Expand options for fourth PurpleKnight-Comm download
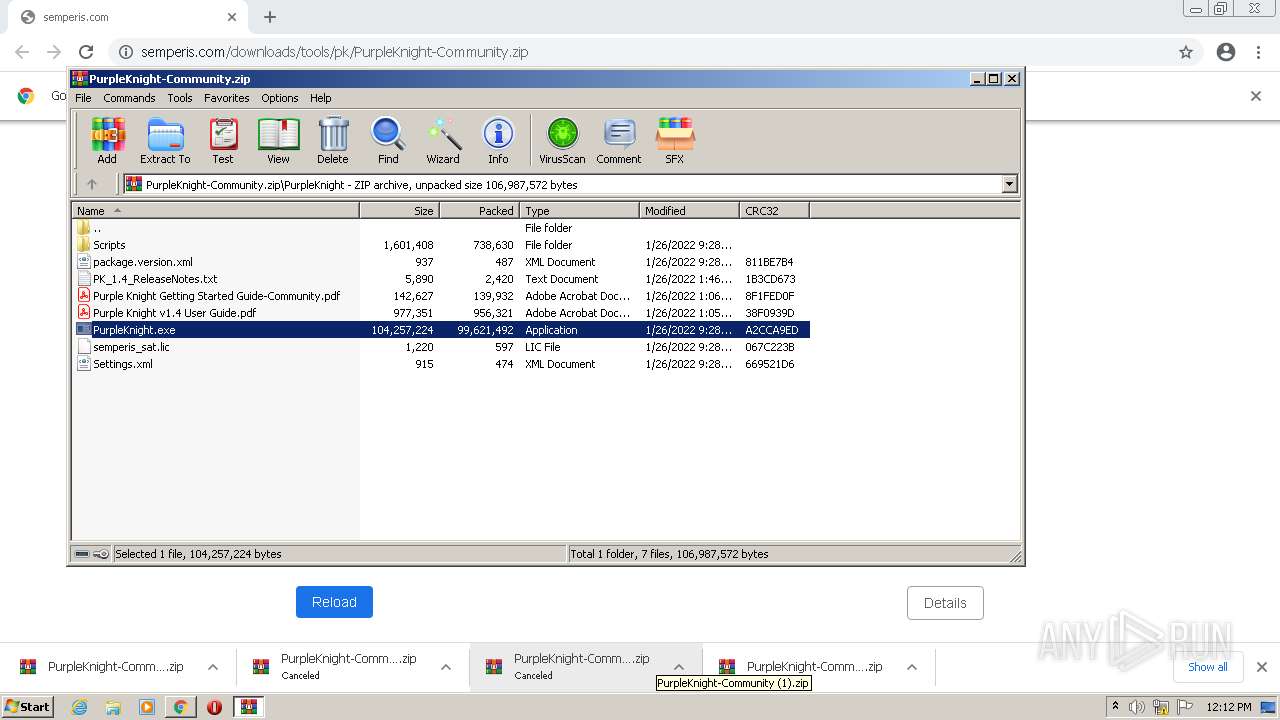The width and height of the screenshot is (1280, 720). tap(912, 667)
